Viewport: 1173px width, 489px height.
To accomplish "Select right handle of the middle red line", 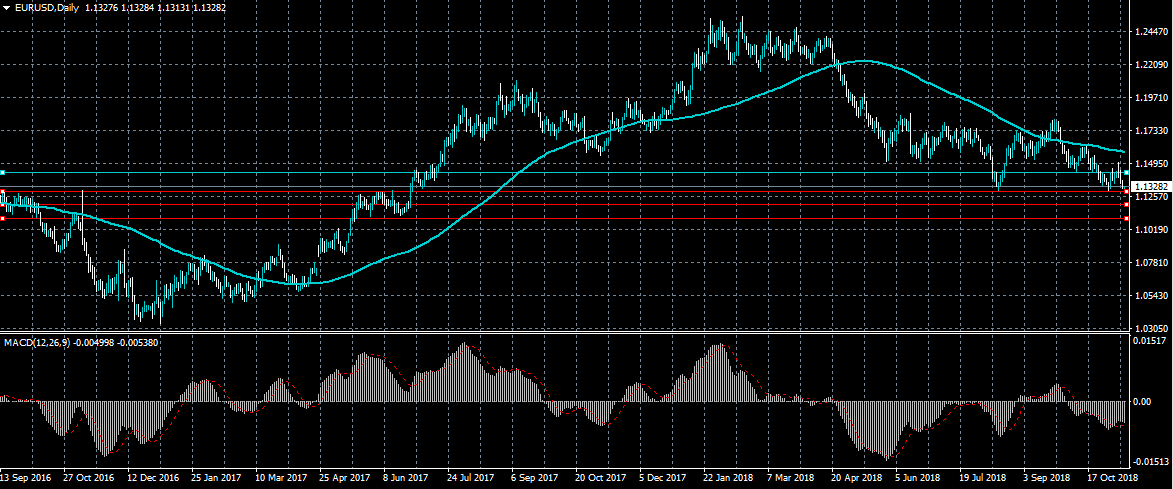I will (1127, 205).
